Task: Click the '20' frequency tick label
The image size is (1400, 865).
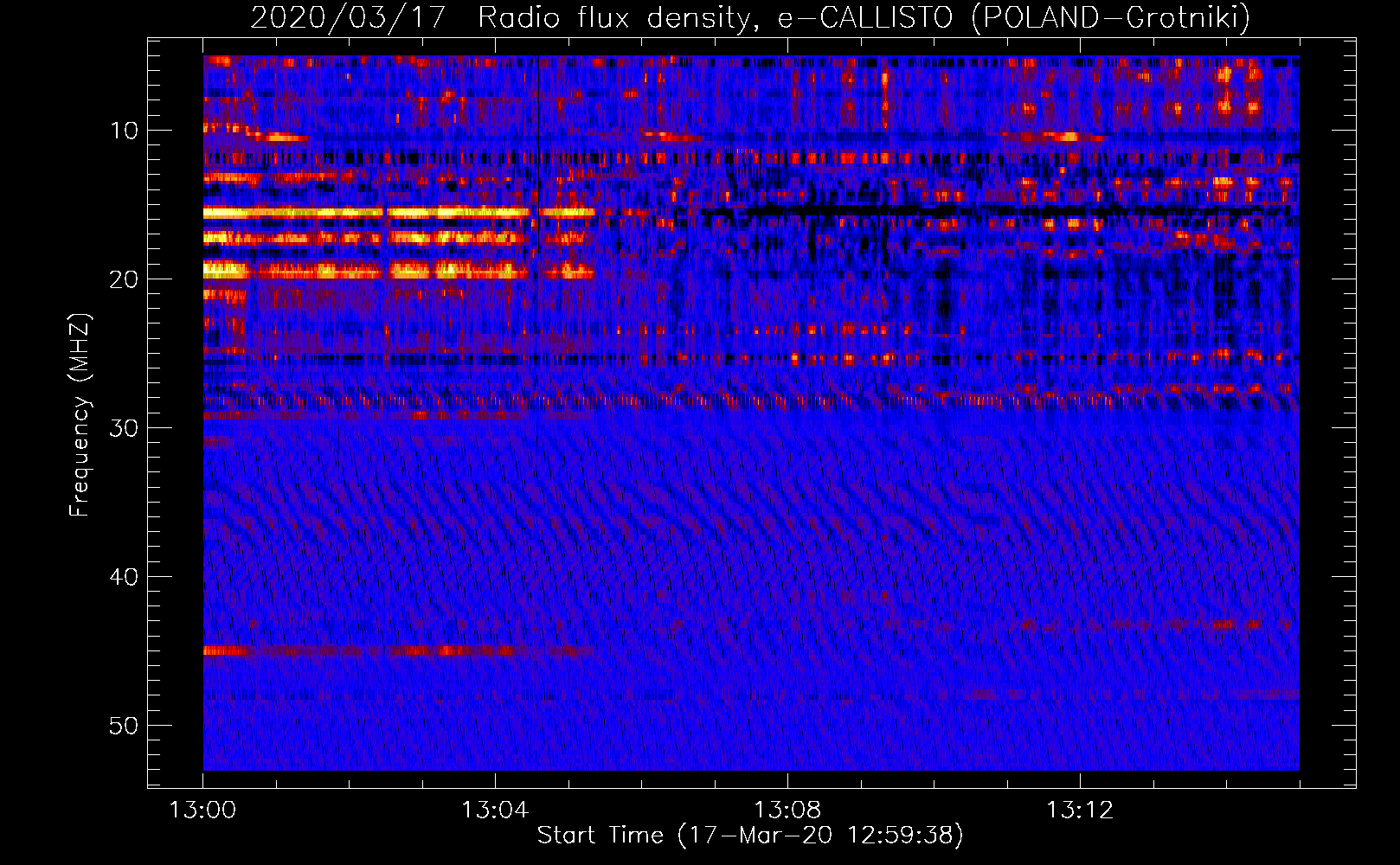Action: click(x=124, y=279)
